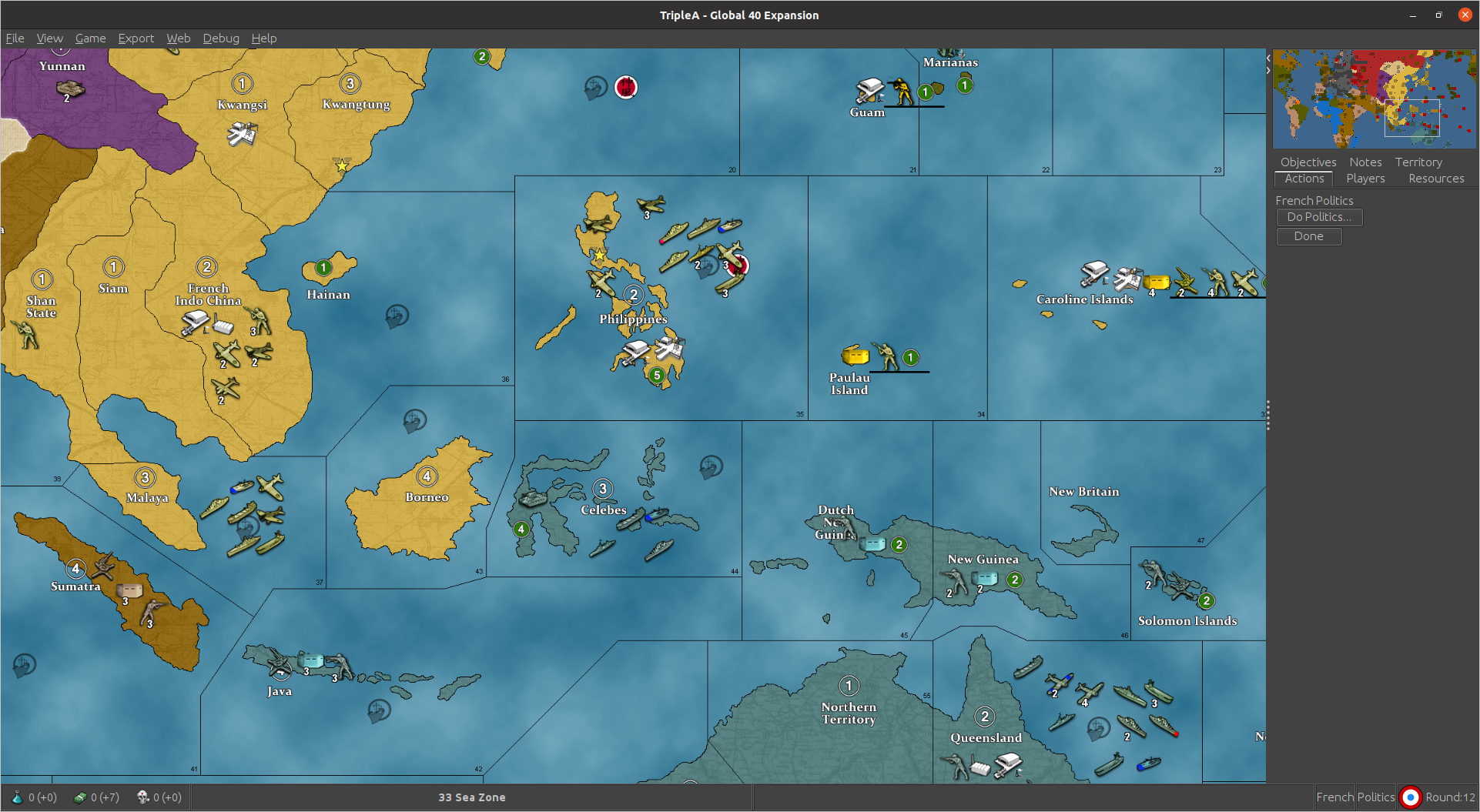The image size is (1480, 812).
Task: Open the Game menu
Action: click(x=90, y=38)
